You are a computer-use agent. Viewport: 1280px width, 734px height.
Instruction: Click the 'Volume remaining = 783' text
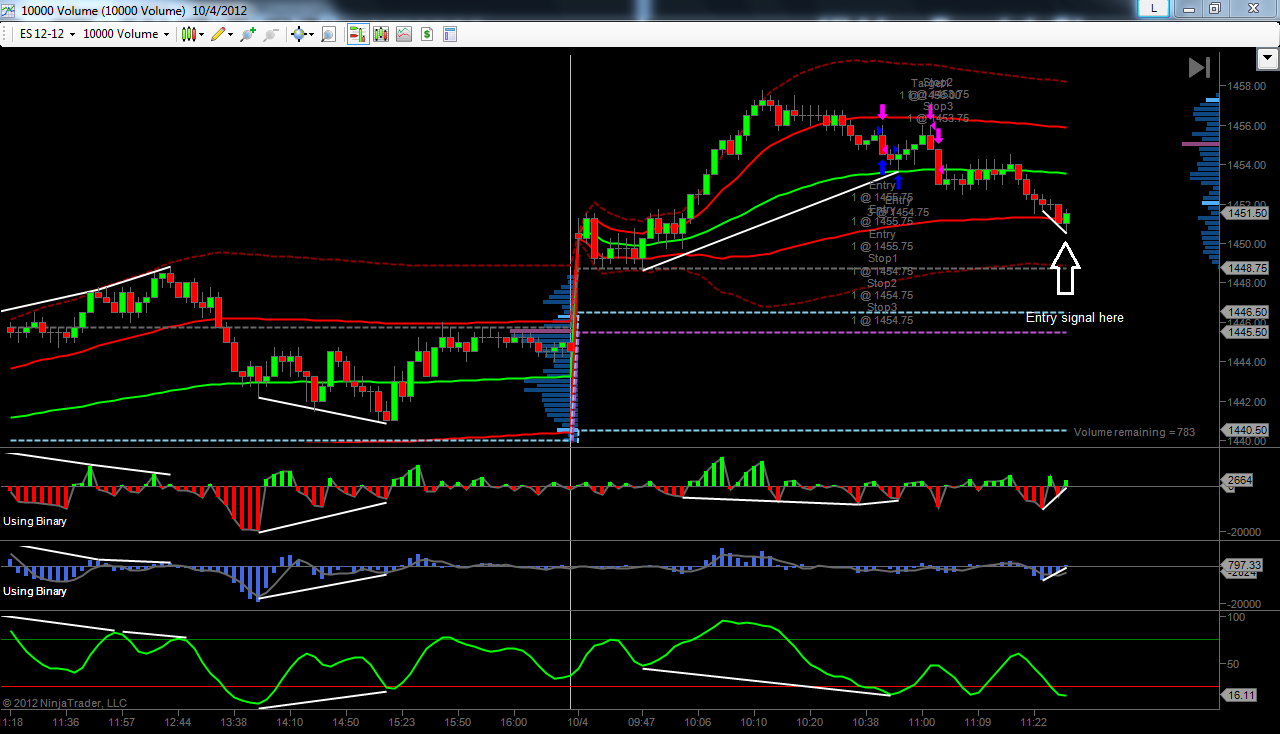[x=1134, y=432]
